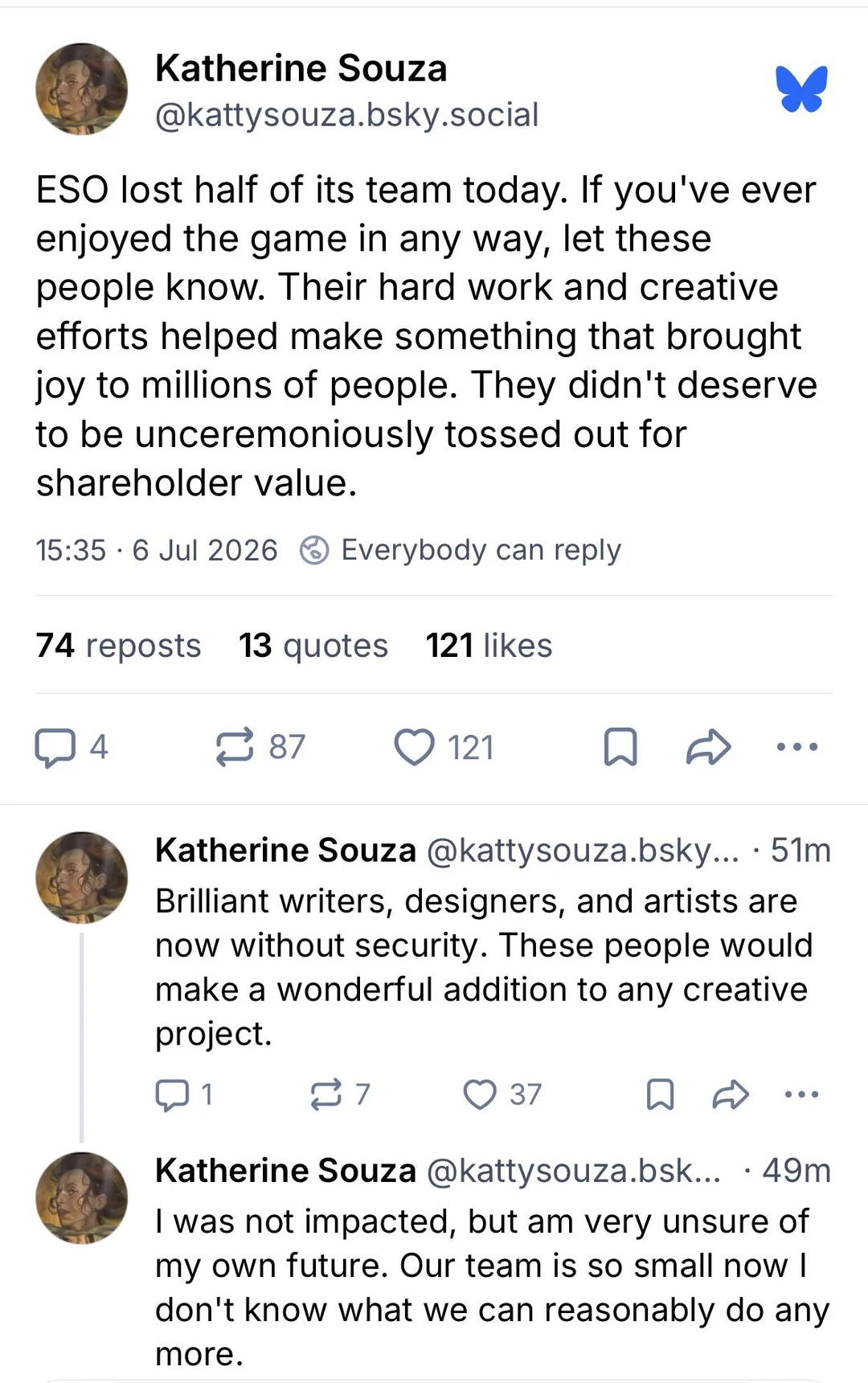Reply to the main post with 4 replies
This screenshot has height=1383, width=868.
click(71, 747)
